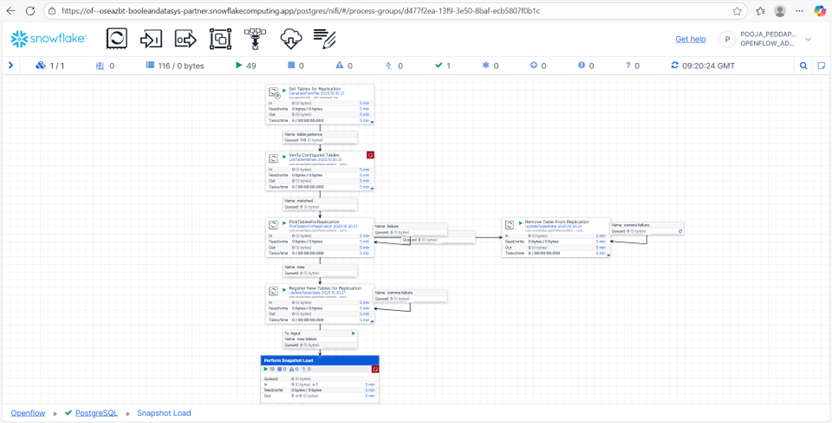Expand the left navigation panel chevron
Image resolution: width=832 pixels, height=423 pixels.
(10, 65)
